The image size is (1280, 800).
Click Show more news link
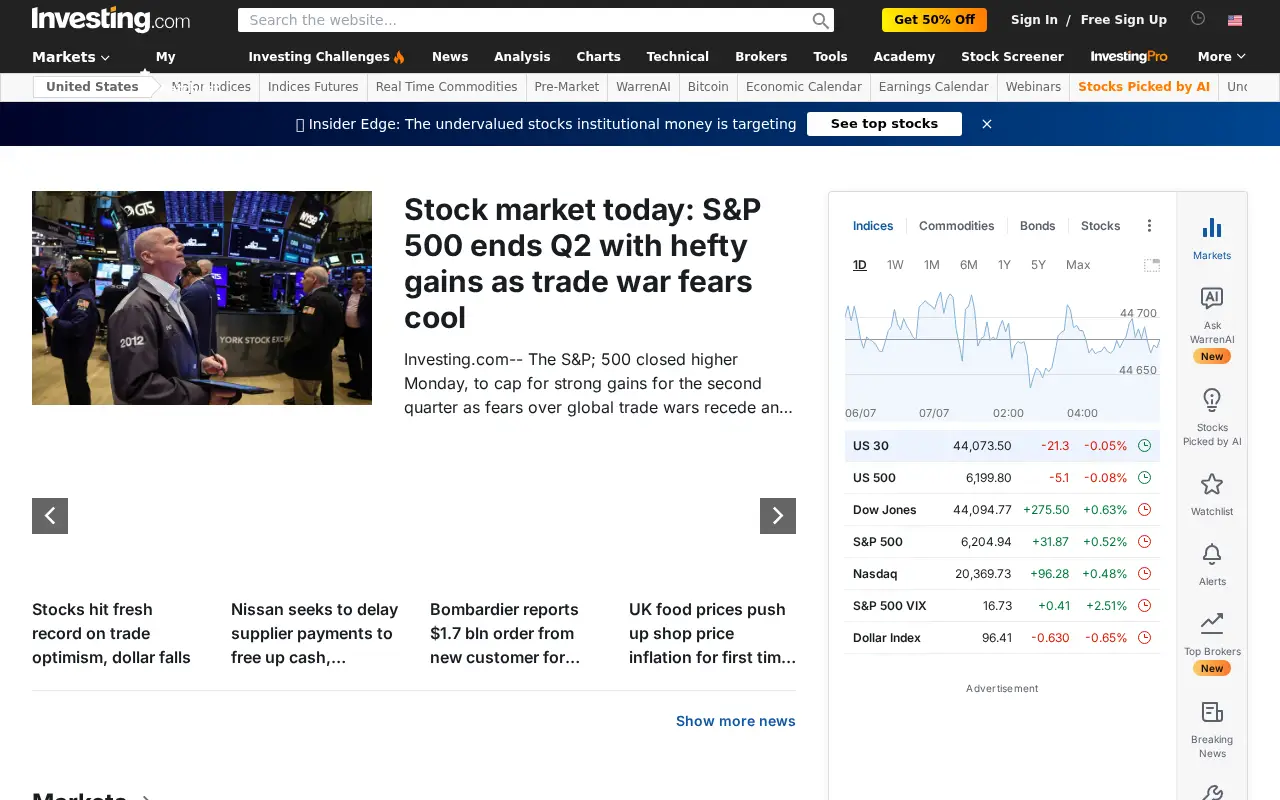click(x=736, y=721)
